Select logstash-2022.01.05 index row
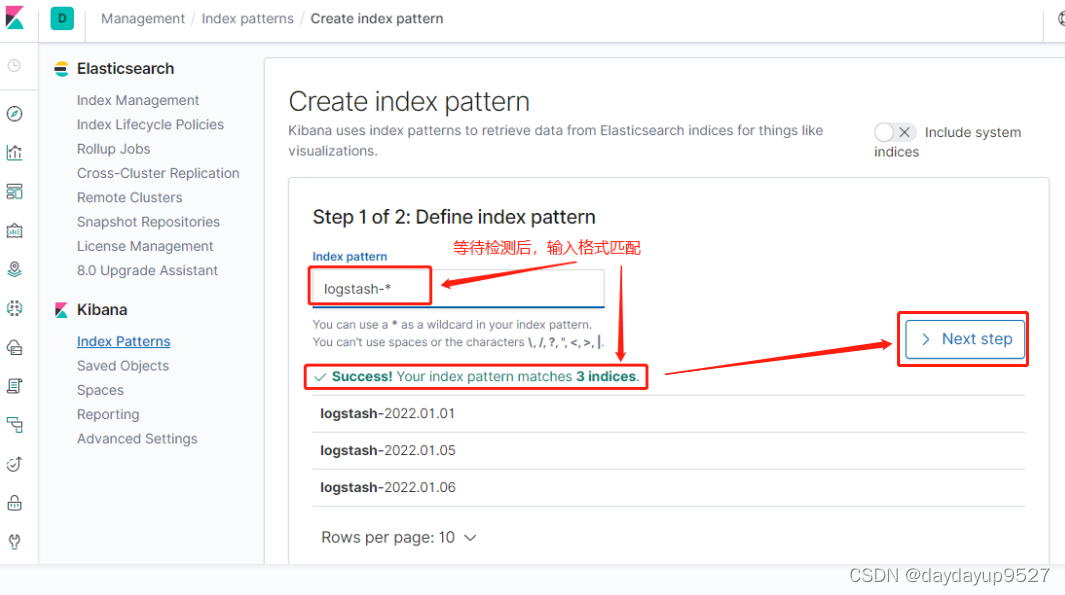Image resolution: width=1065 pixels, height=595 pixels. point(668,451)
